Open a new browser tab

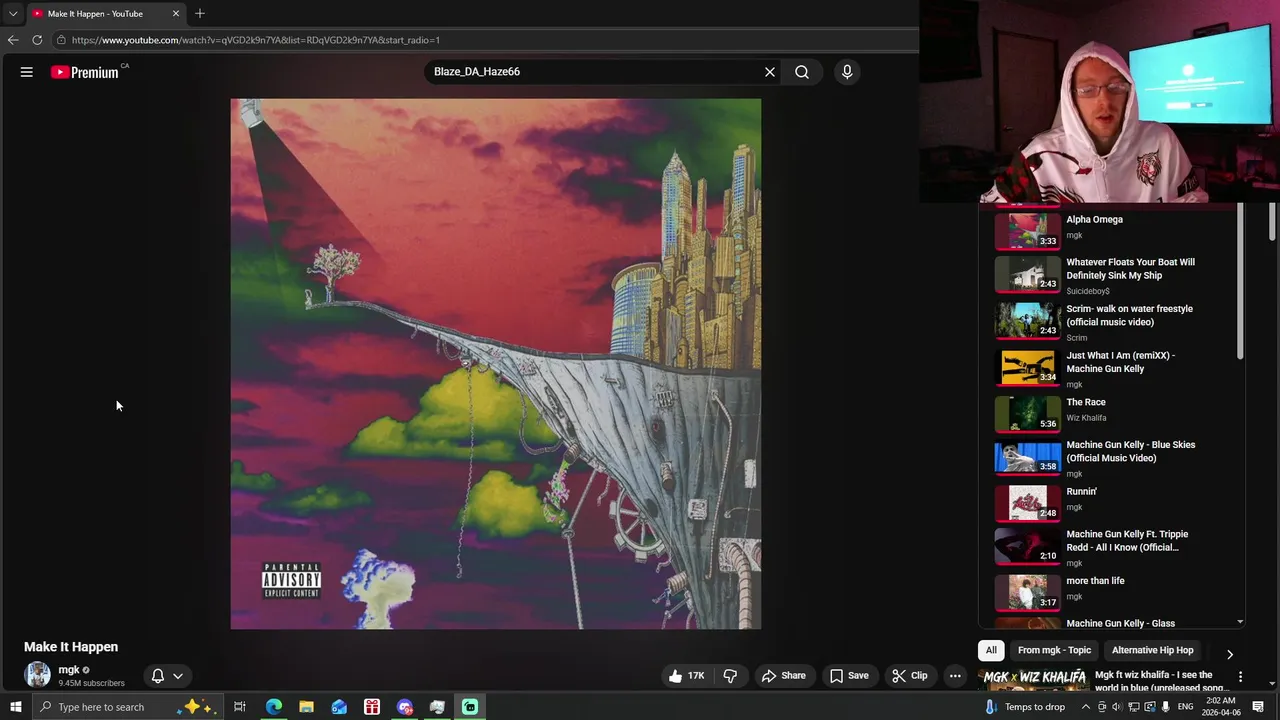click(x=200, y=14)
